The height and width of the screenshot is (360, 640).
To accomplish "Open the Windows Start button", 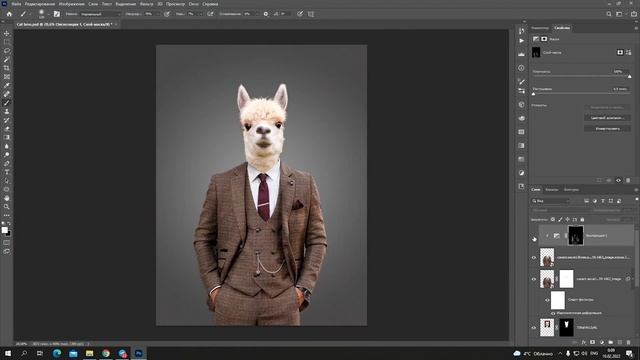I will coord(8,353).
